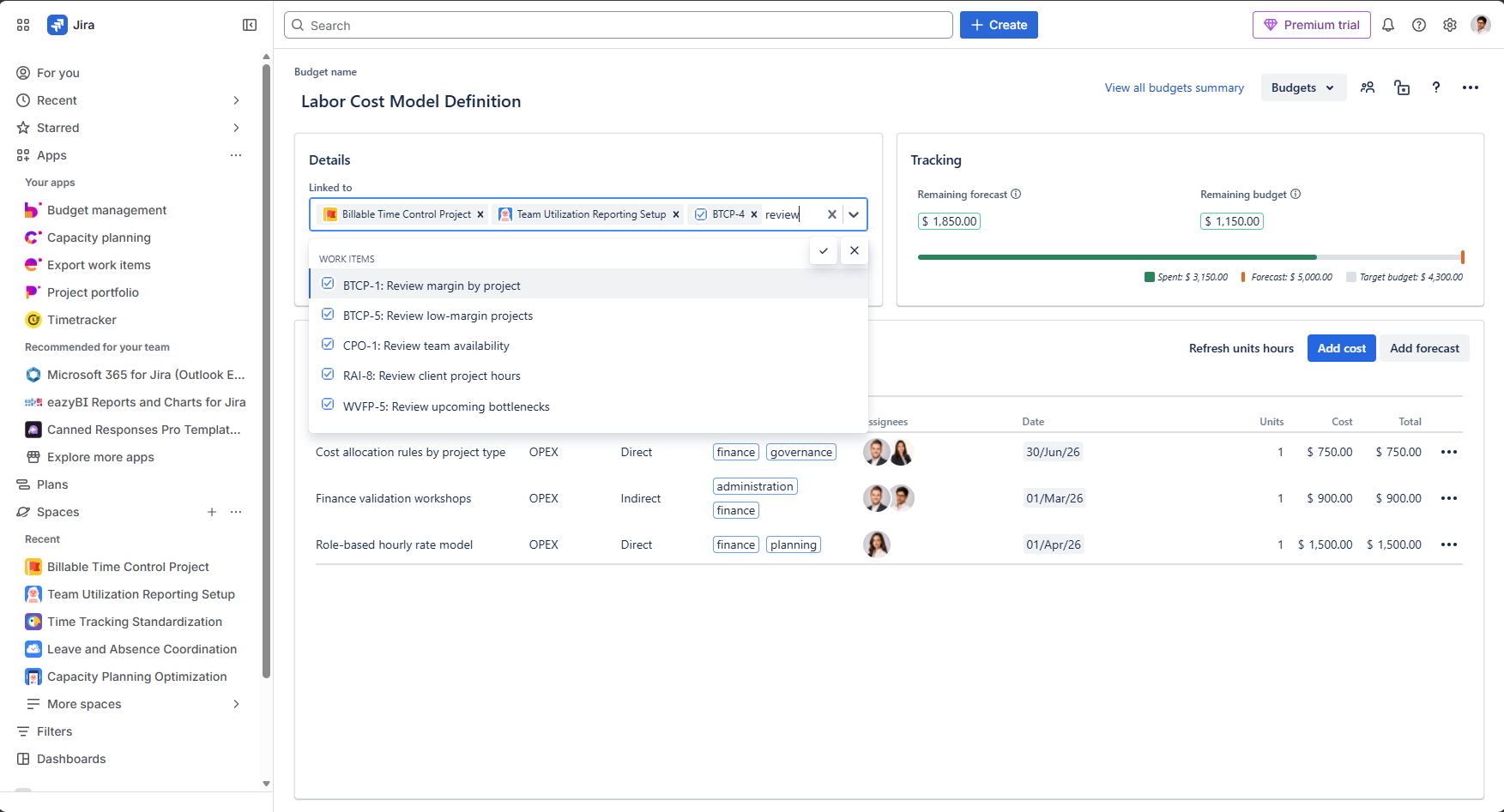This screenshot has height=812, width=1504.
Task: Expand More spaces
Action: coord(236,704)
